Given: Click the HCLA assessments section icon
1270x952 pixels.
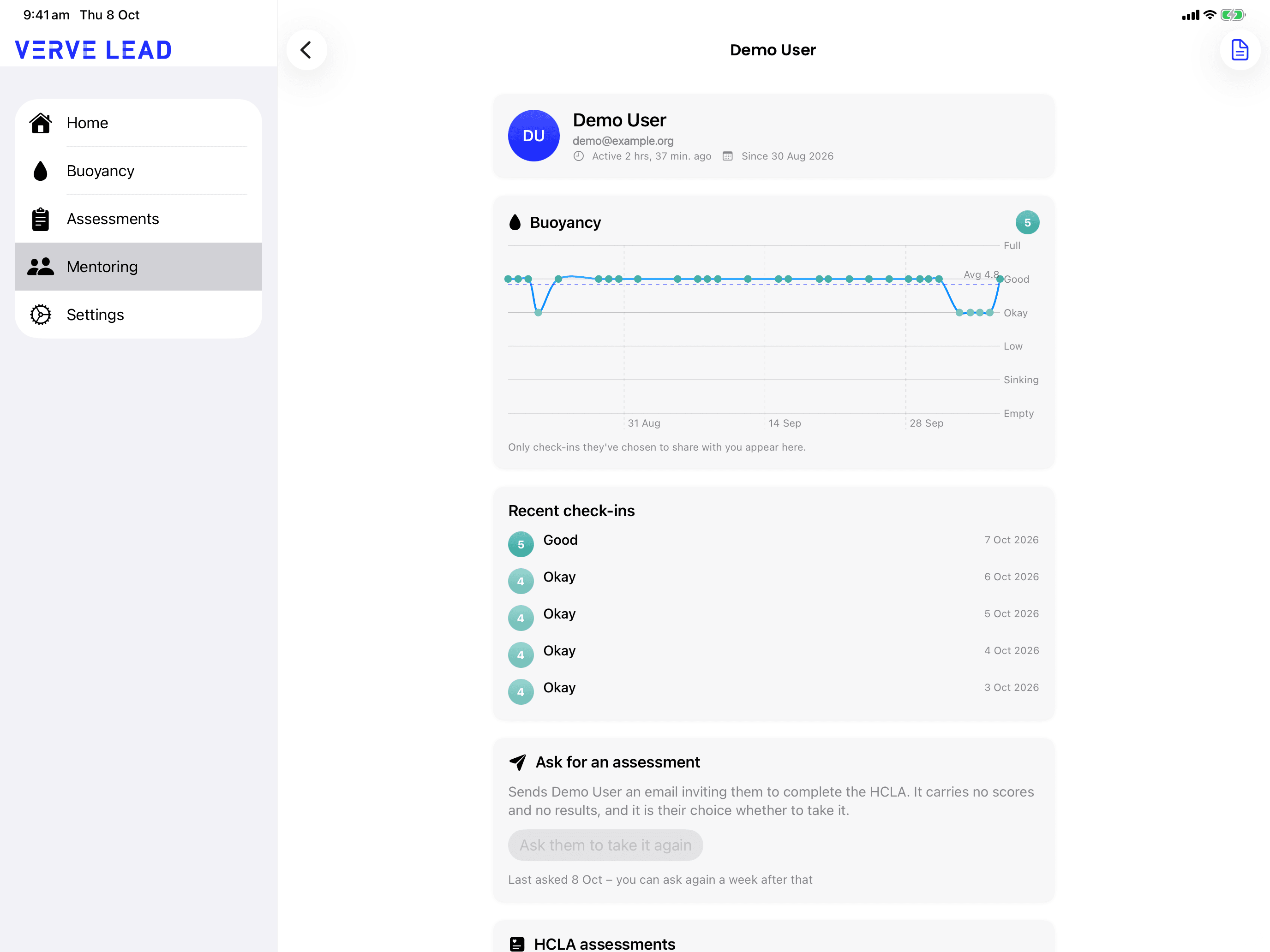Looking at the screenshot, I should pos(517,944).
